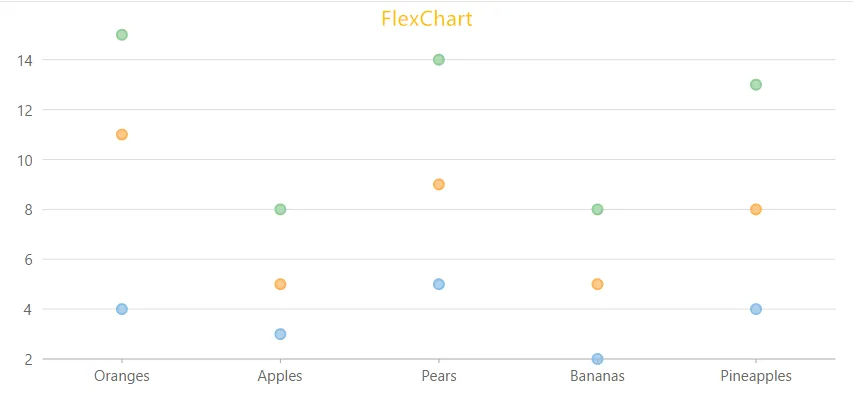The width and height of the screenshot is (853, 397).
Task: Click the FlexChart title
Action: coord(426,18)
